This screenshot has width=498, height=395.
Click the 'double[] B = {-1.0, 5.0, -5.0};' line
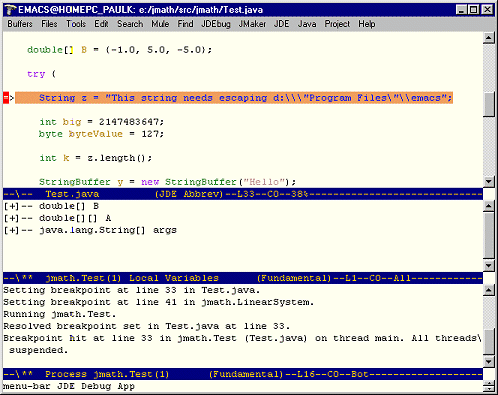point(119,50)
